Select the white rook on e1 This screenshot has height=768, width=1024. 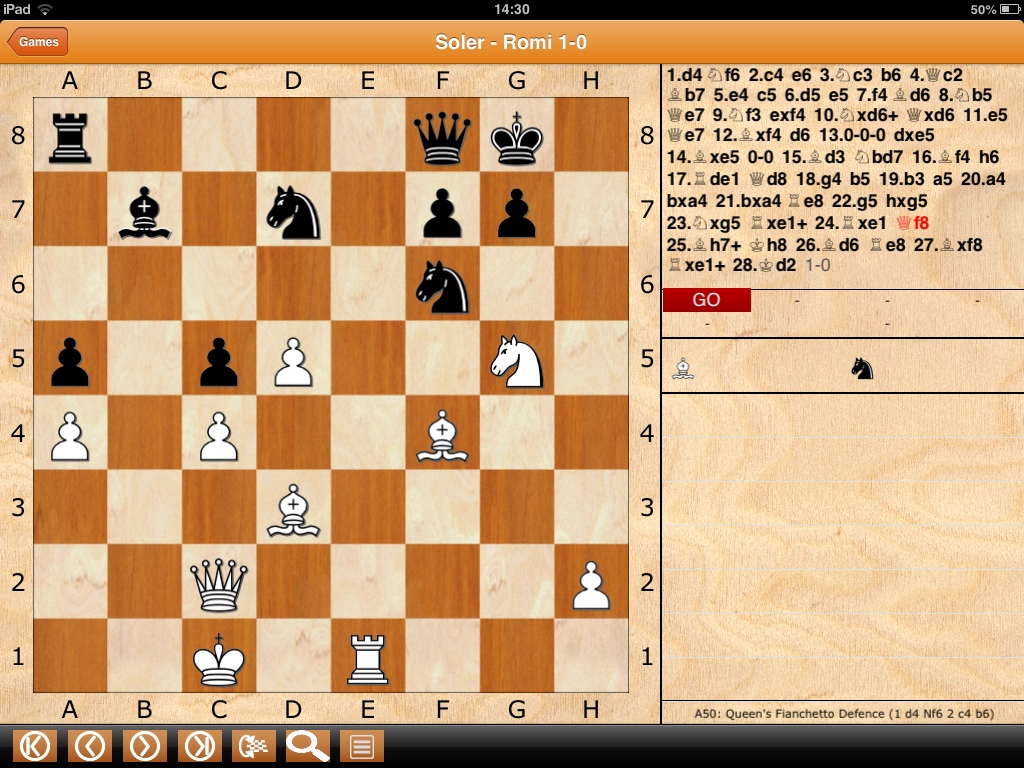pyautogui.click(x=367, y=658)
